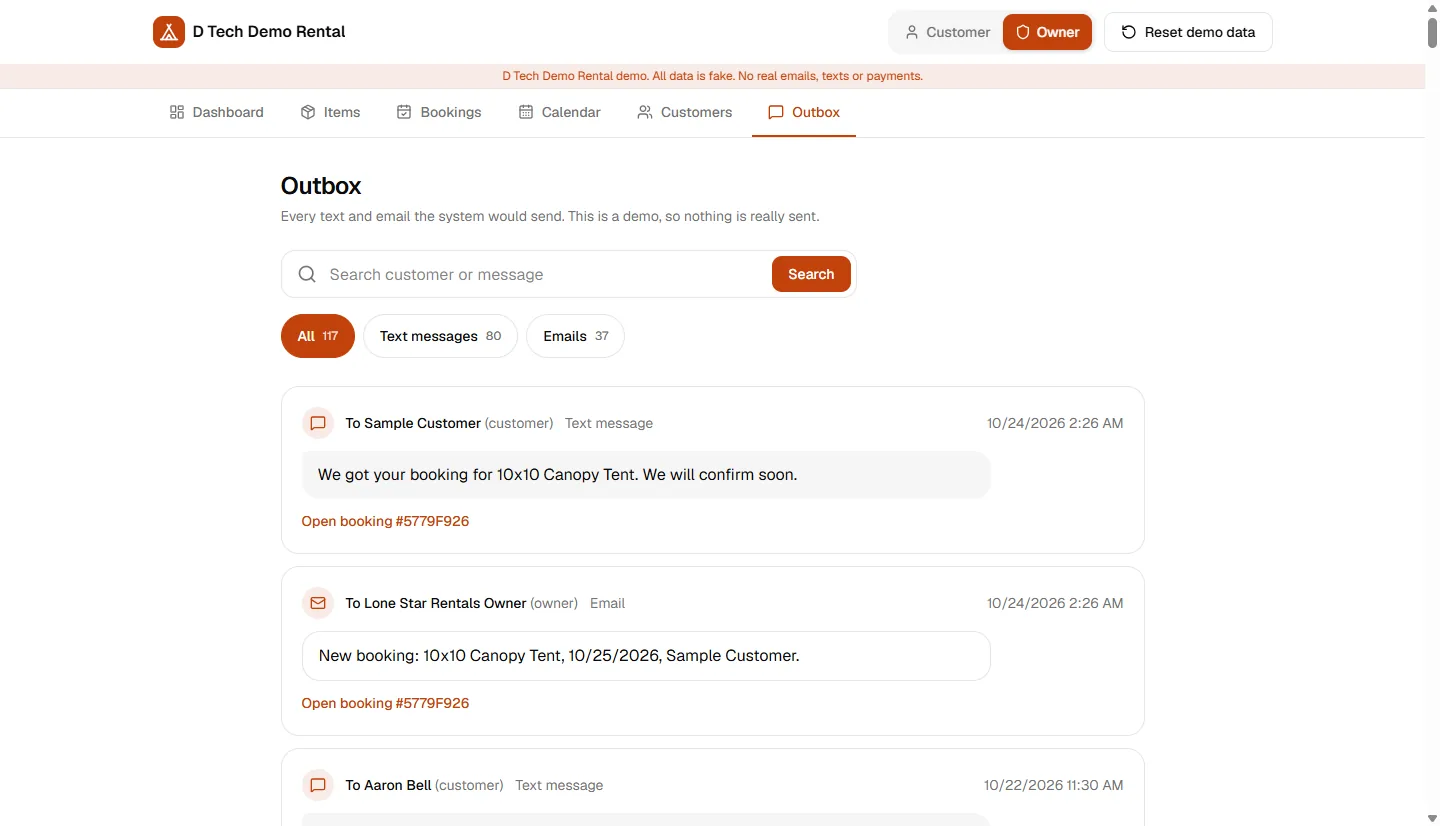The width and height of the screenshot is (1440, 826).
Task: Click the envelope icon beside Lone Star Rentals Owner
Action: (318, 603)
